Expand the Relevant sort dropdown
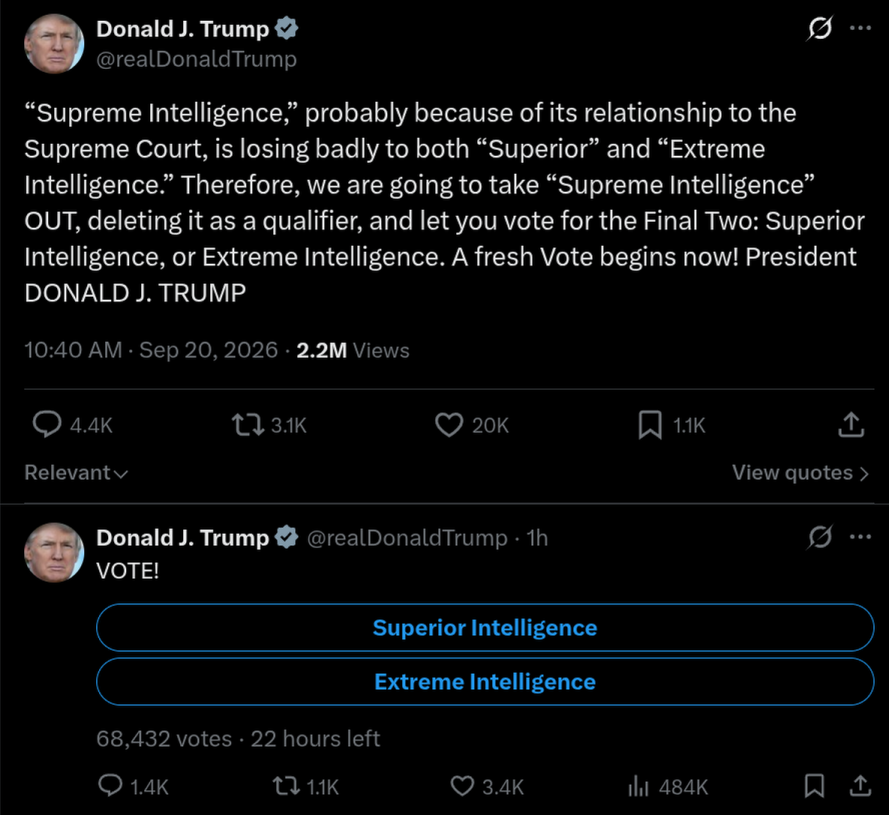The height and width of the screenshot is (815, 889). (x=77, y=473)
